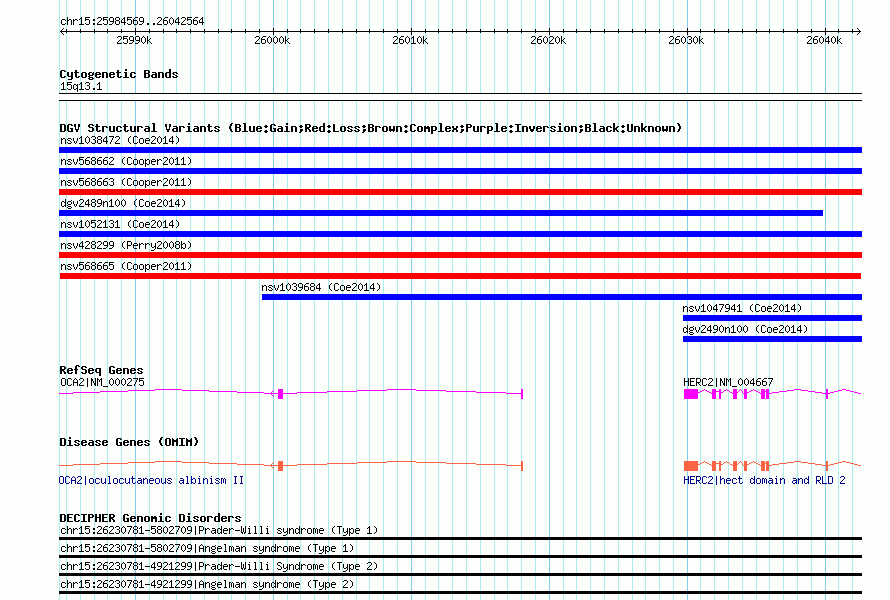Click the 26020k ruler position
Screen dimensions: 890x600
pyautogui.click(x=548, y=40)
